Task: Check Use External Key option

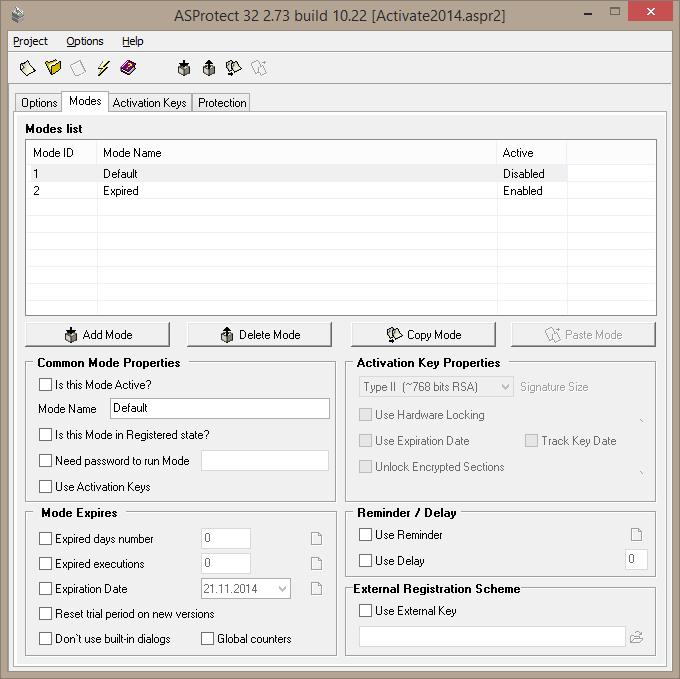Action: [365, 610]
